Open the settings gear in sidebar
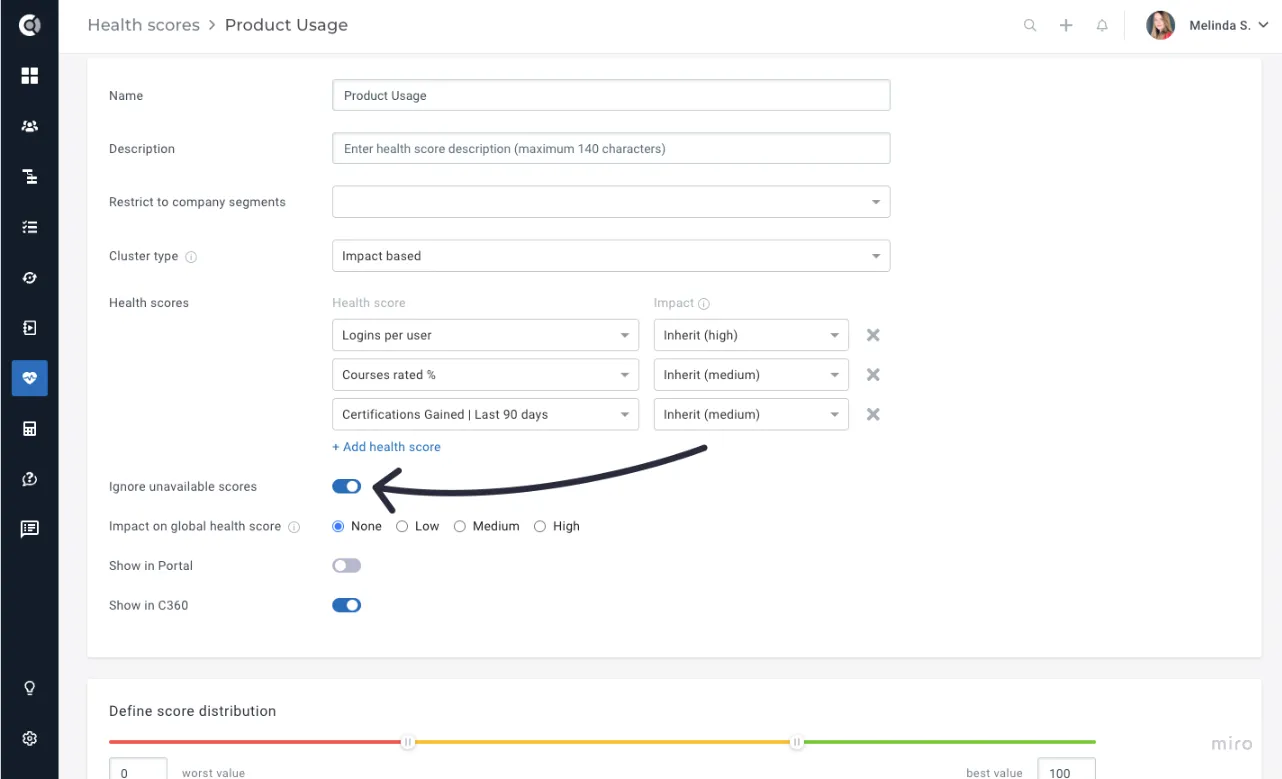 (29, 738)
